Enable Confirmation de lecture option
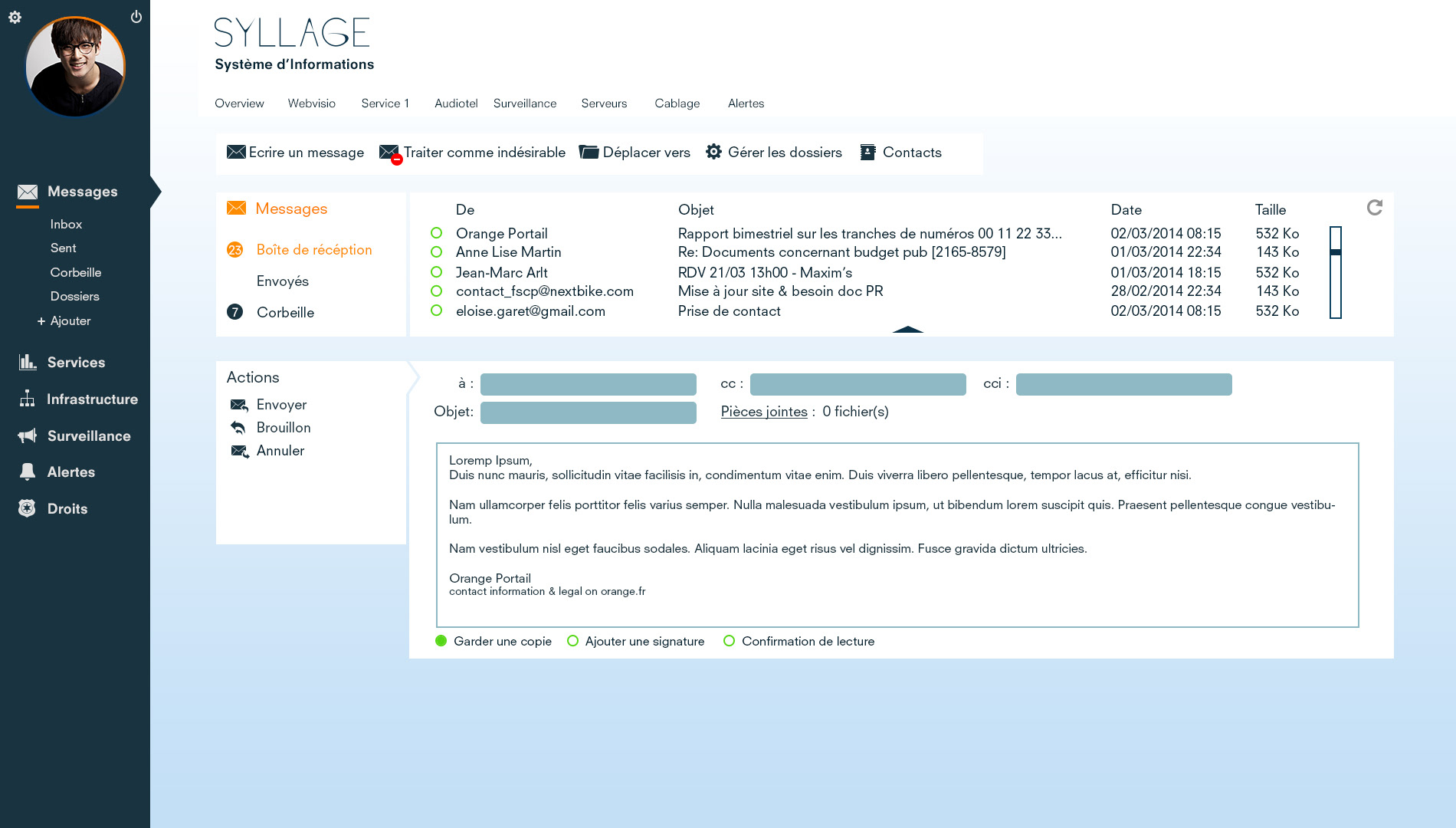Screen dimensions: 1456x828 (729, 641)
